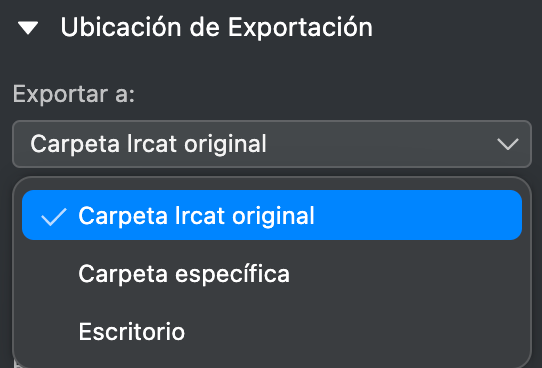
Task: Click the checkmark beside Carpeta lrcat original
Action: 54,217
